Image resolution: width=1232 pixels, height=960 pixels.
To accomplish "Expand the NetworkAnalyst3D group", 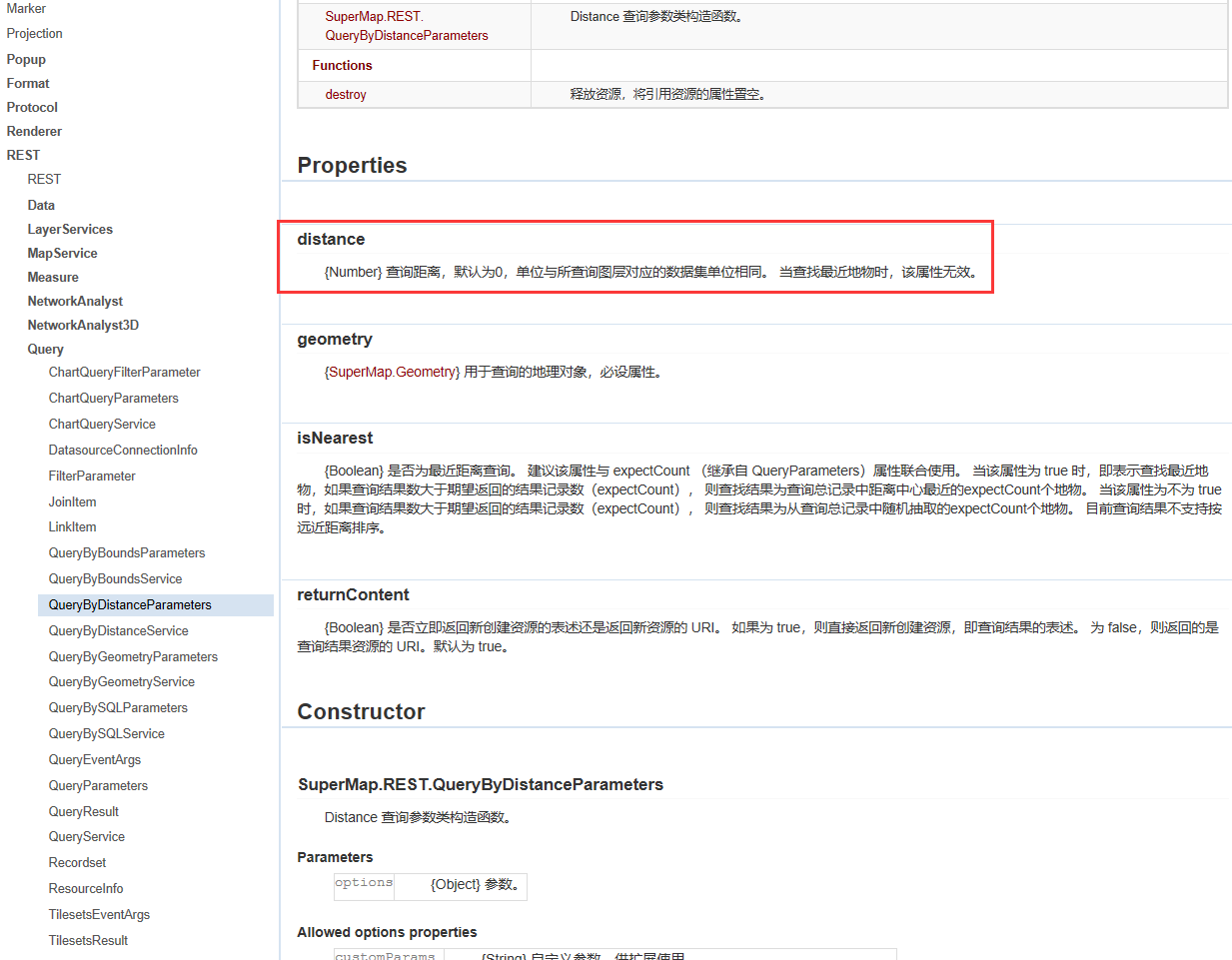I will [x=83, y=325].
